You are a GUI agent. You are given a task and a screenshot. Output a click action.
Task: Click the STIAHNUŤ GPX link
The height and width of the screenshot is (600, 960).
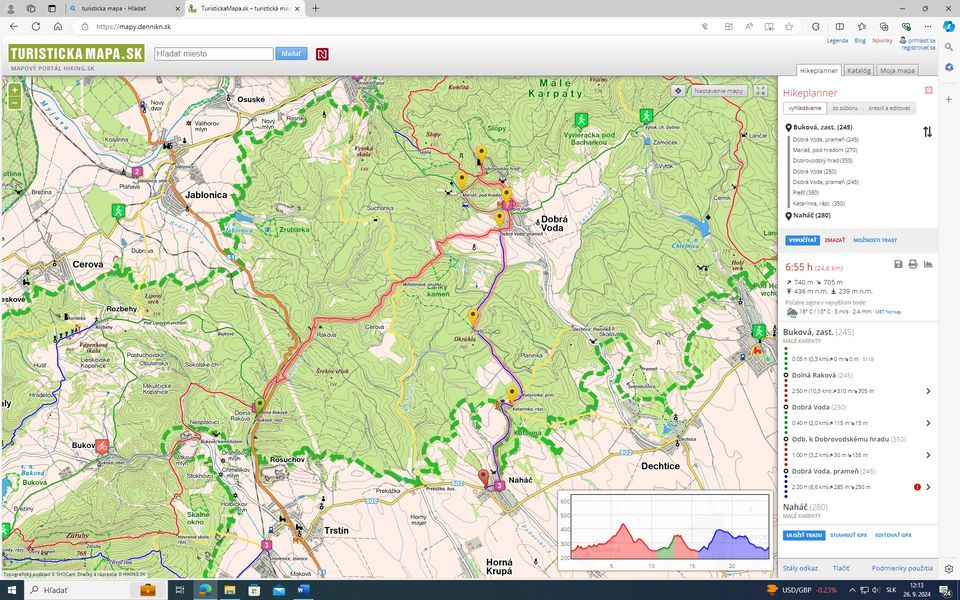(x=849, y=535)
